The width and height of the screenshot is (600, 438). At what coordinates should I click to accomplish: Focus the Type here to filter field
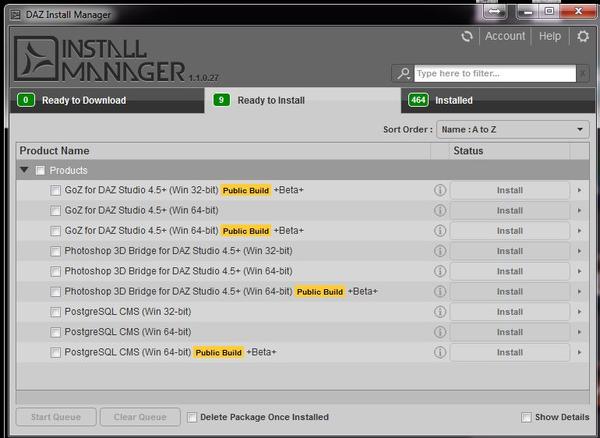click(x=495, y=73)
